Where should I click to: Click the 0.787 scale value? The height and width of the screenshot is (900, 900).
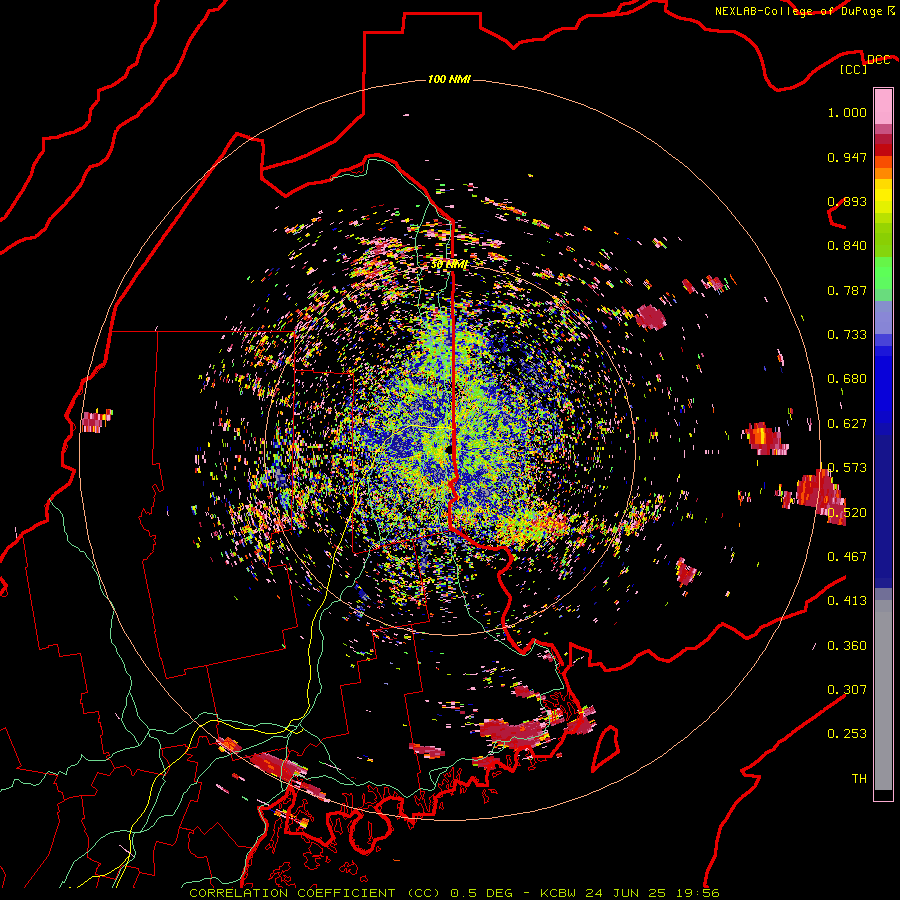pyautogui.click(x=847, y=290)
